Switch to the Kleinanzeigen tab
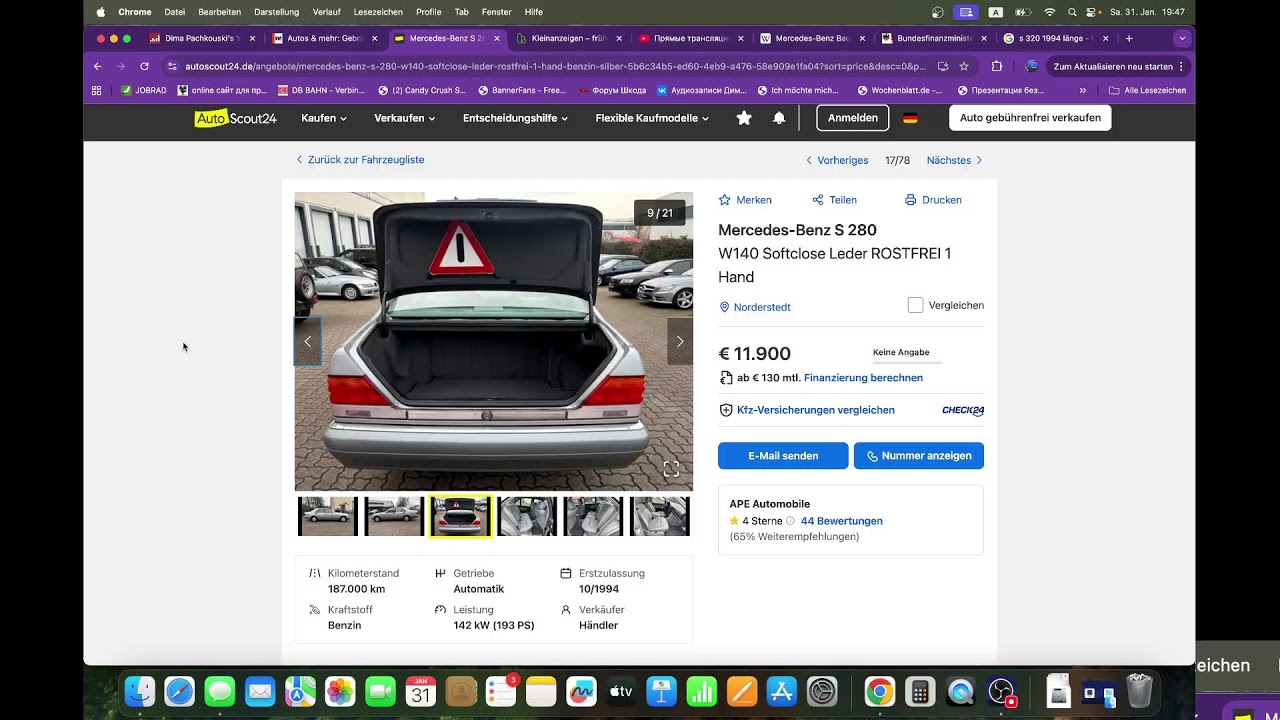The image size is (1280, 720). coord(568,39)
